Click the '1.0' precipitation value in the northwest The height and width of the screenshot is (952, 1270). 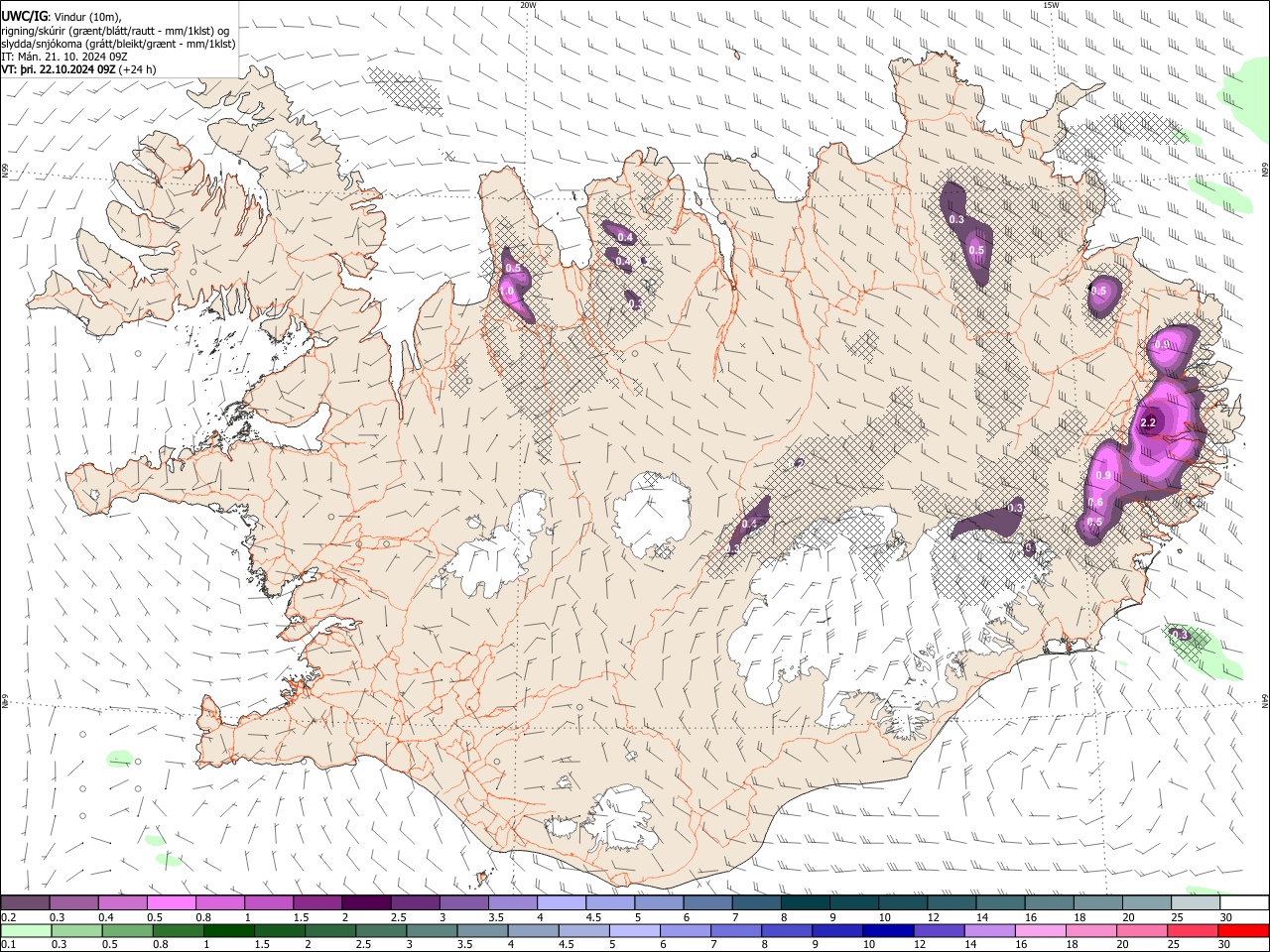pos(507,292)
